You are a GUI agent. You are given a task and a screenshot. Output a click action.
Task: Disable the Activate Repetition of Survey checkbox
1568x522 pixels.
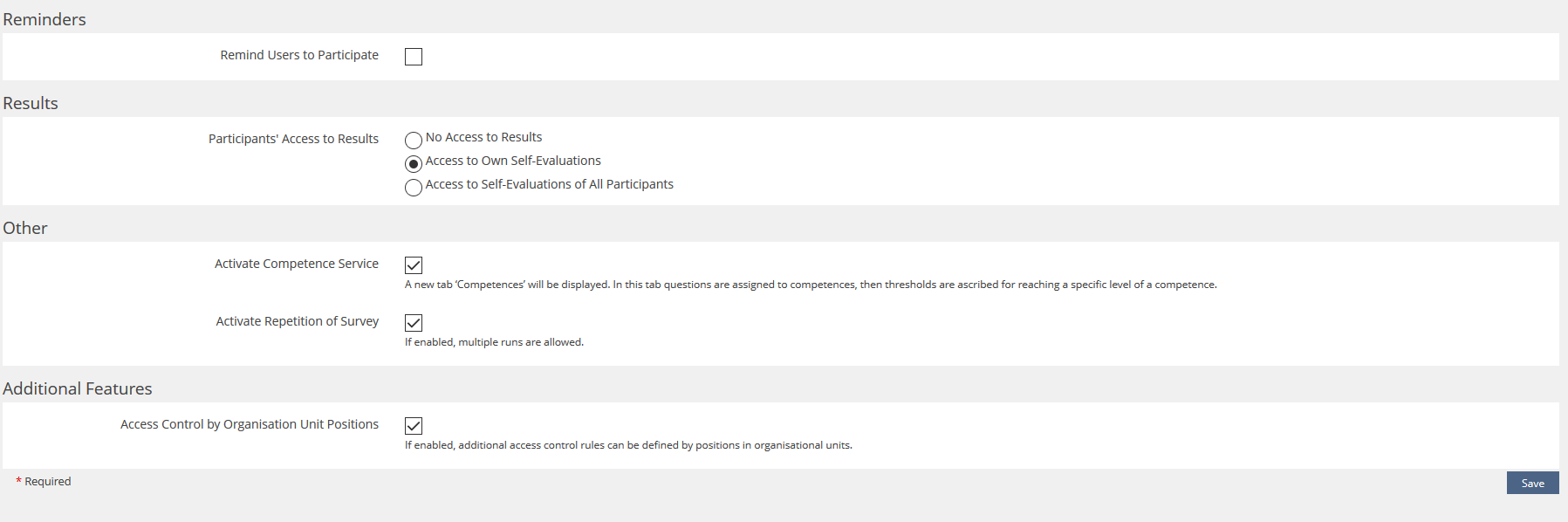[x=414, y=323]
